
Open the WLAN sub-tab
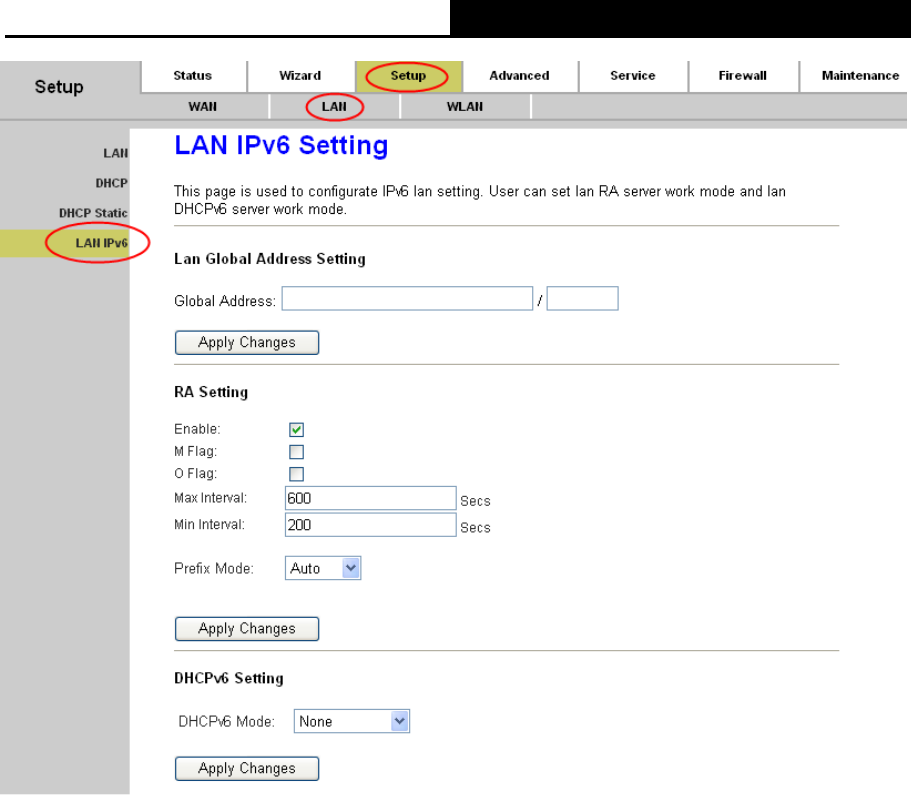(x=465, y=107)
